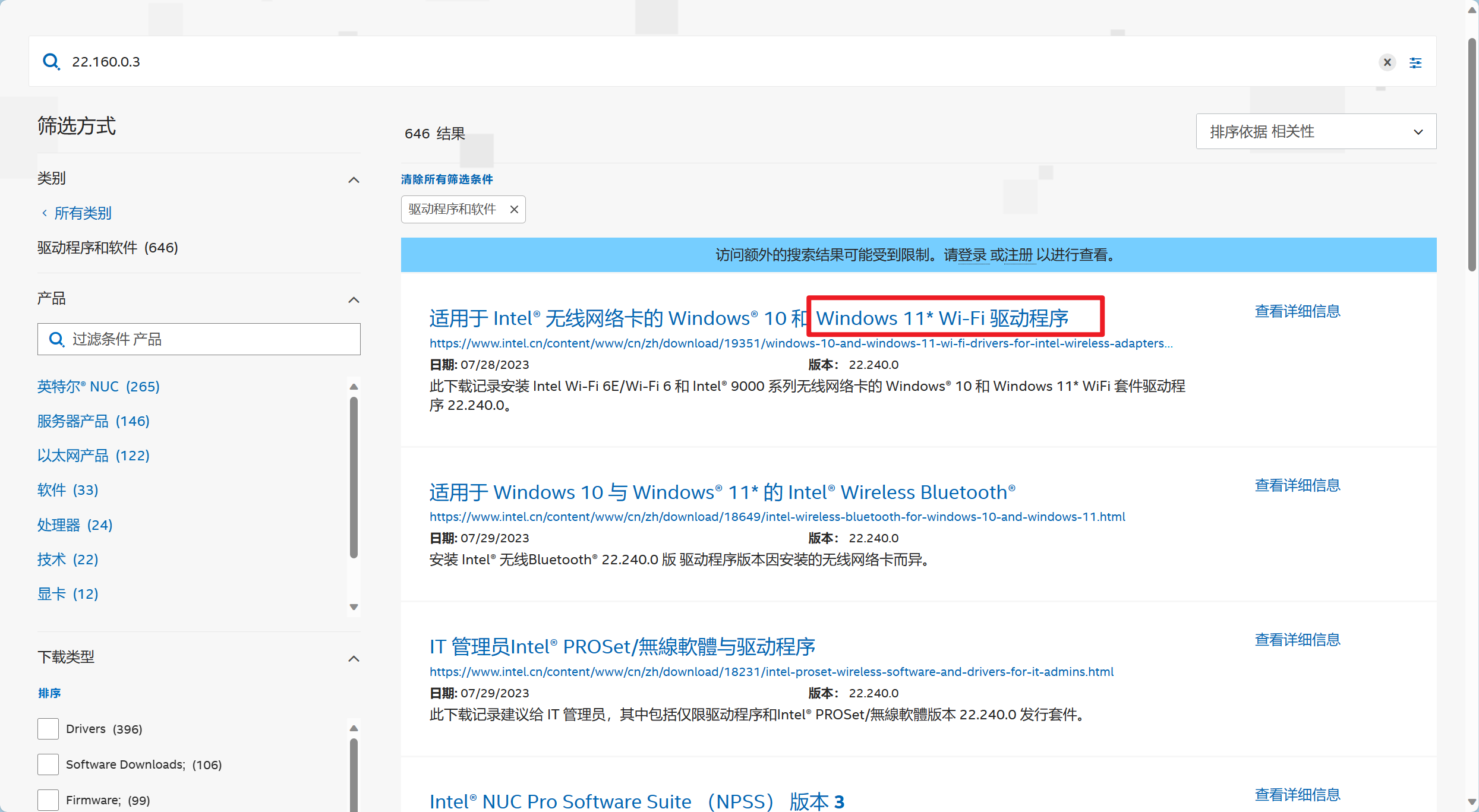
Task: Filter by 英特尔 NUC product
Action: 99,387
